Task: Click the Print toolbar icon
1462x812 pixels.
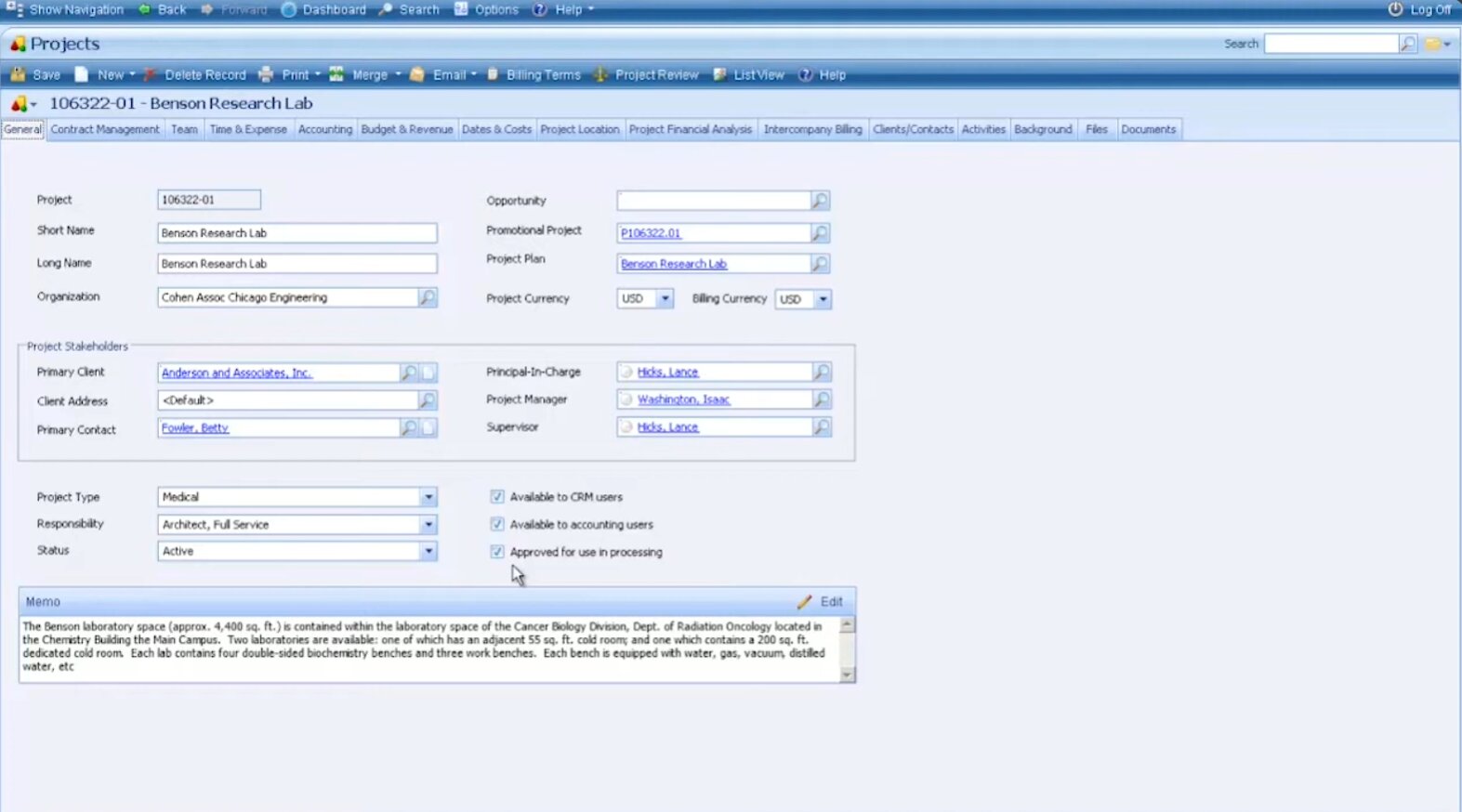Action: tap(266, 74)
